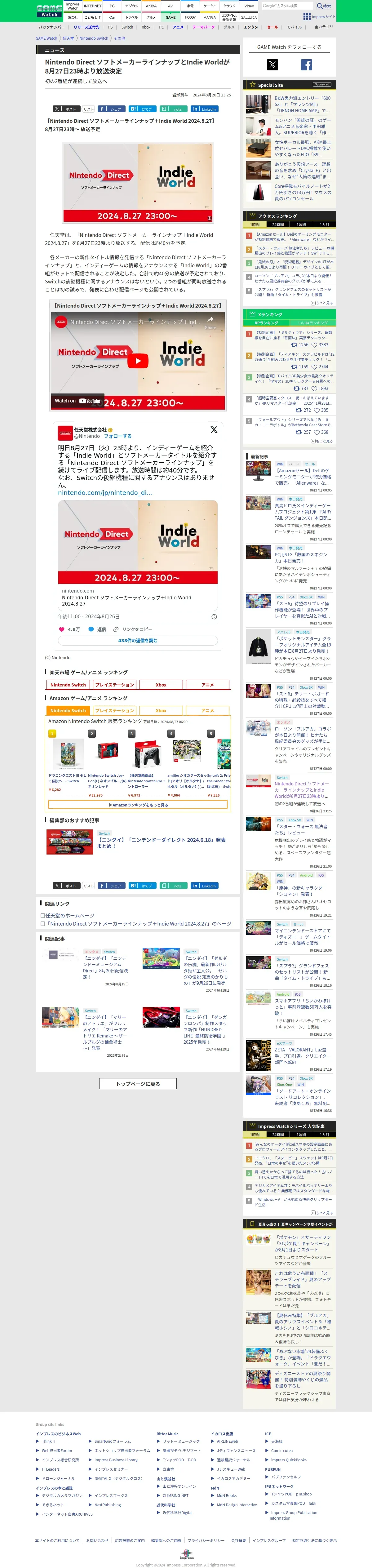This screenshot has width=372, height=1568.
Task: Play the embedded YouTube video
Action: coord(138,360)
